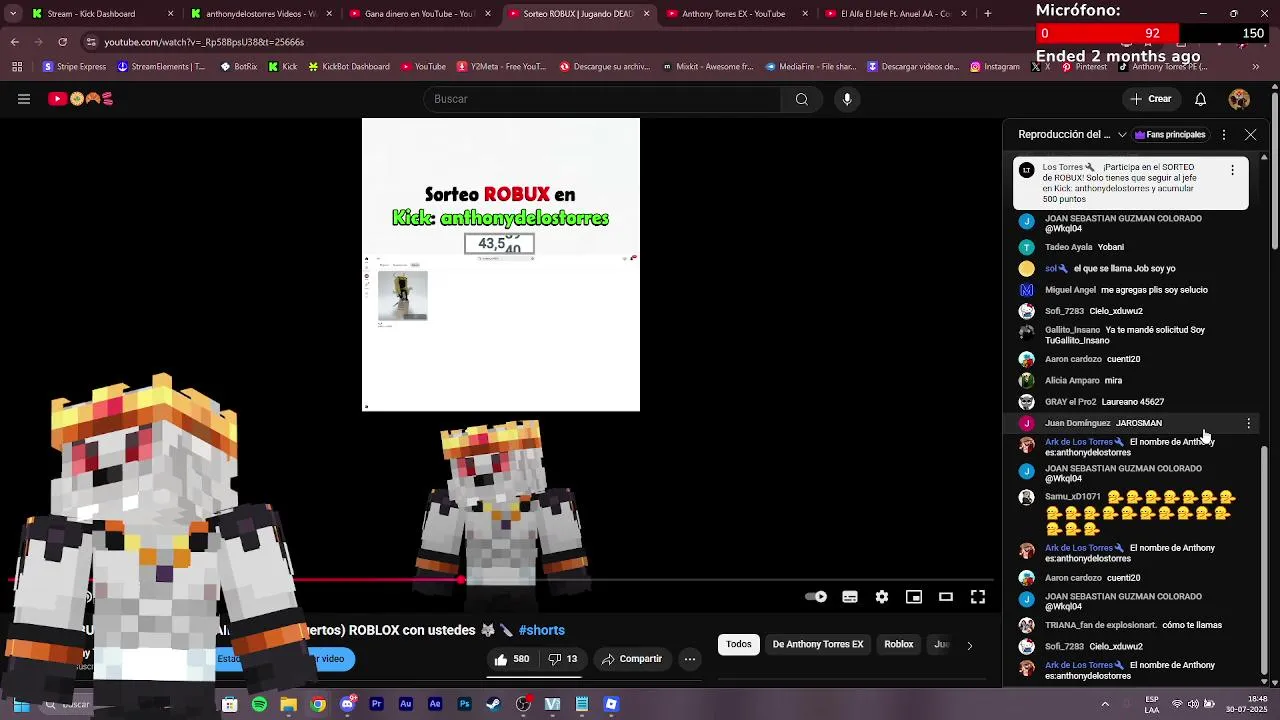The width and height of the screenshot is (1280, 720).
Task: Open StreamElements bookmark
Action: tap(161, 67)
